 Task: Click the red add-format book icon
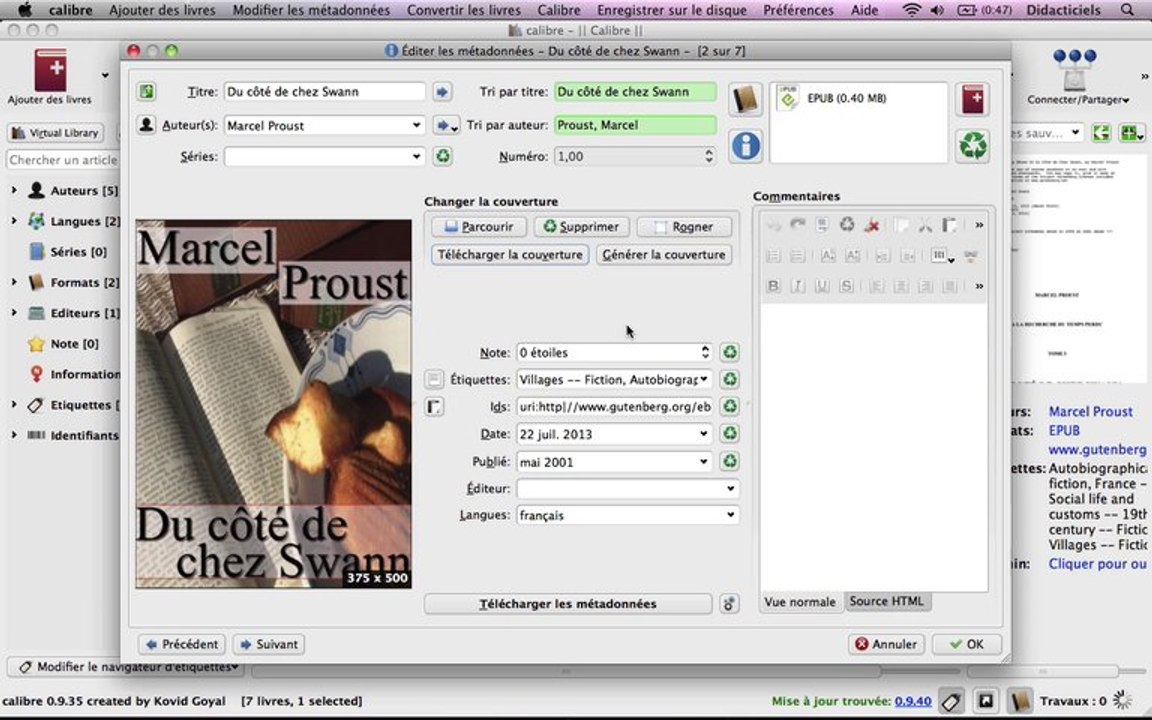(x=973, y=100)
